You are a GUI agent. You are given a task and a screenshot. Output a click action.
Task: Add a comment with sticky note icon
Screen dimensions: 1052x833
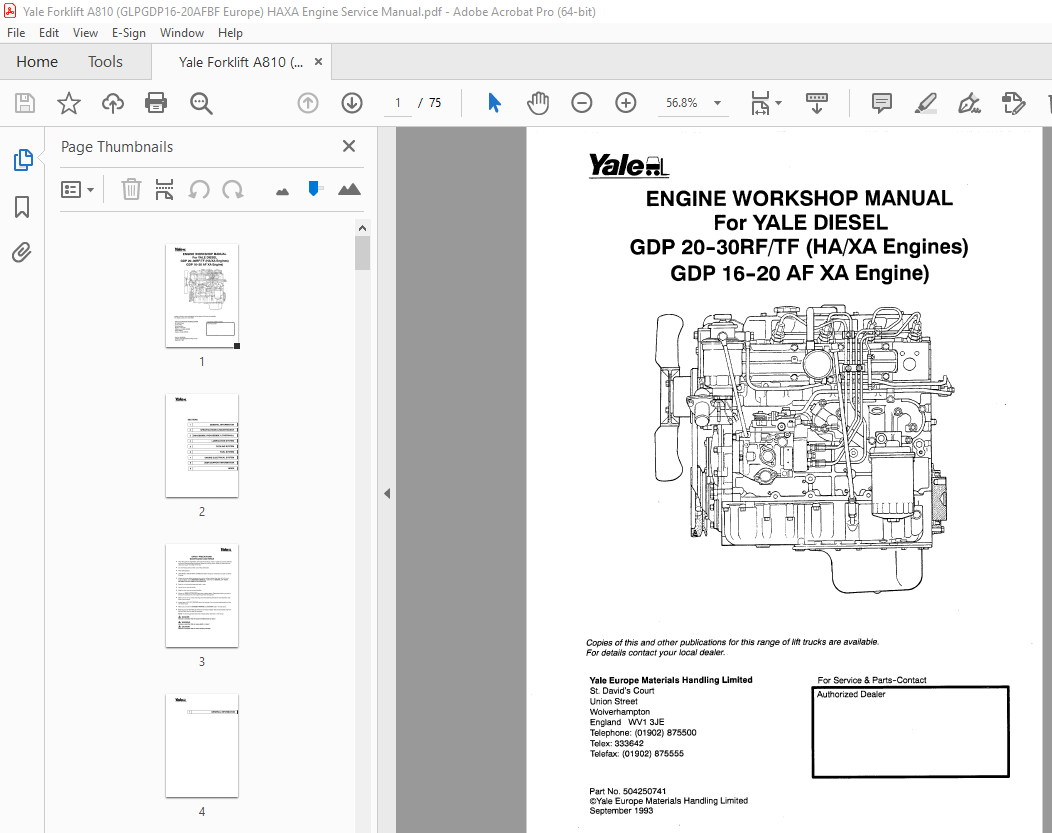[x=882, y=103]
